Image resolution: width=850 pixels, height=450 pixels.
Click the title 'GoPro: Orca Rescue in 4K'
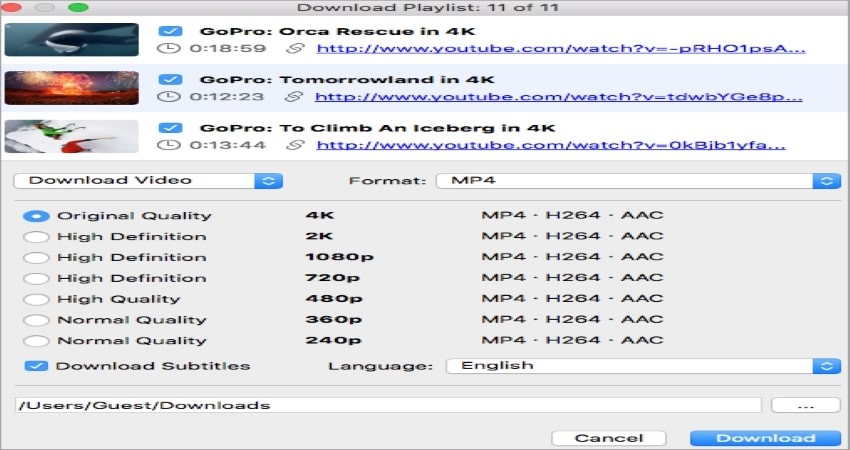tap(337, 31)
